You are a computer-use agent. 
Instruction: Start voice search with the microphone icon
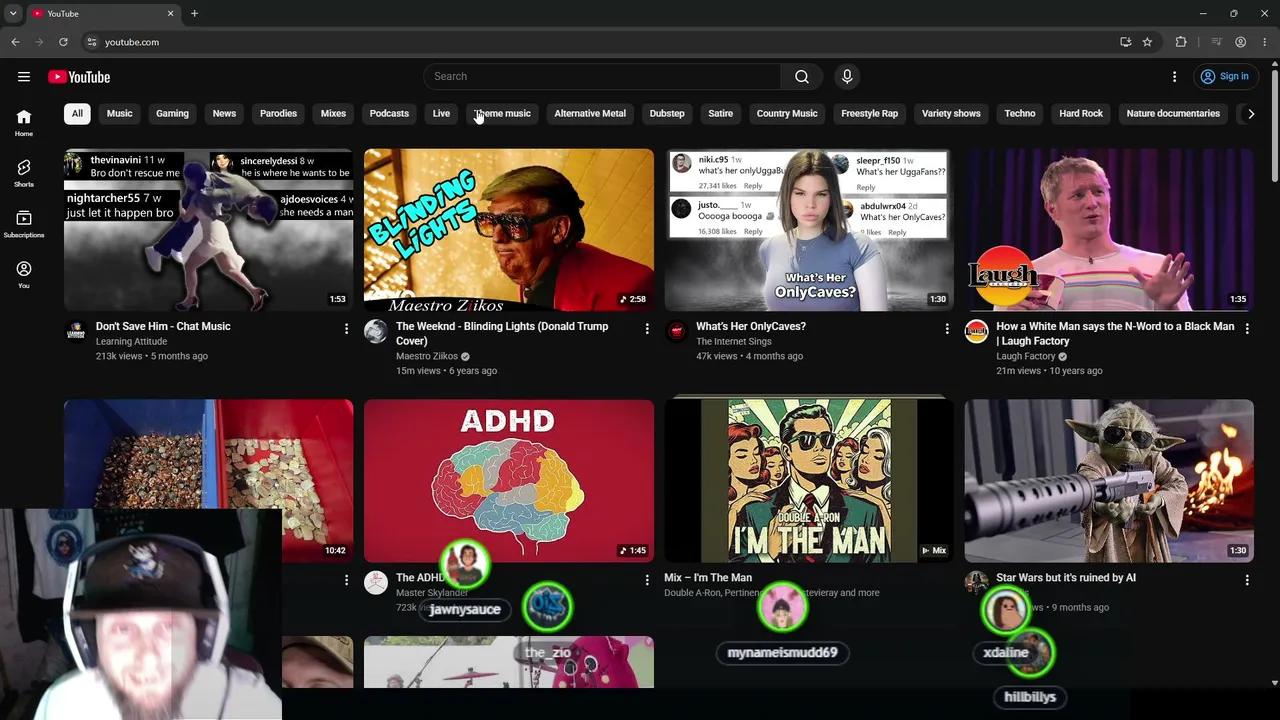tap(847, 77)
